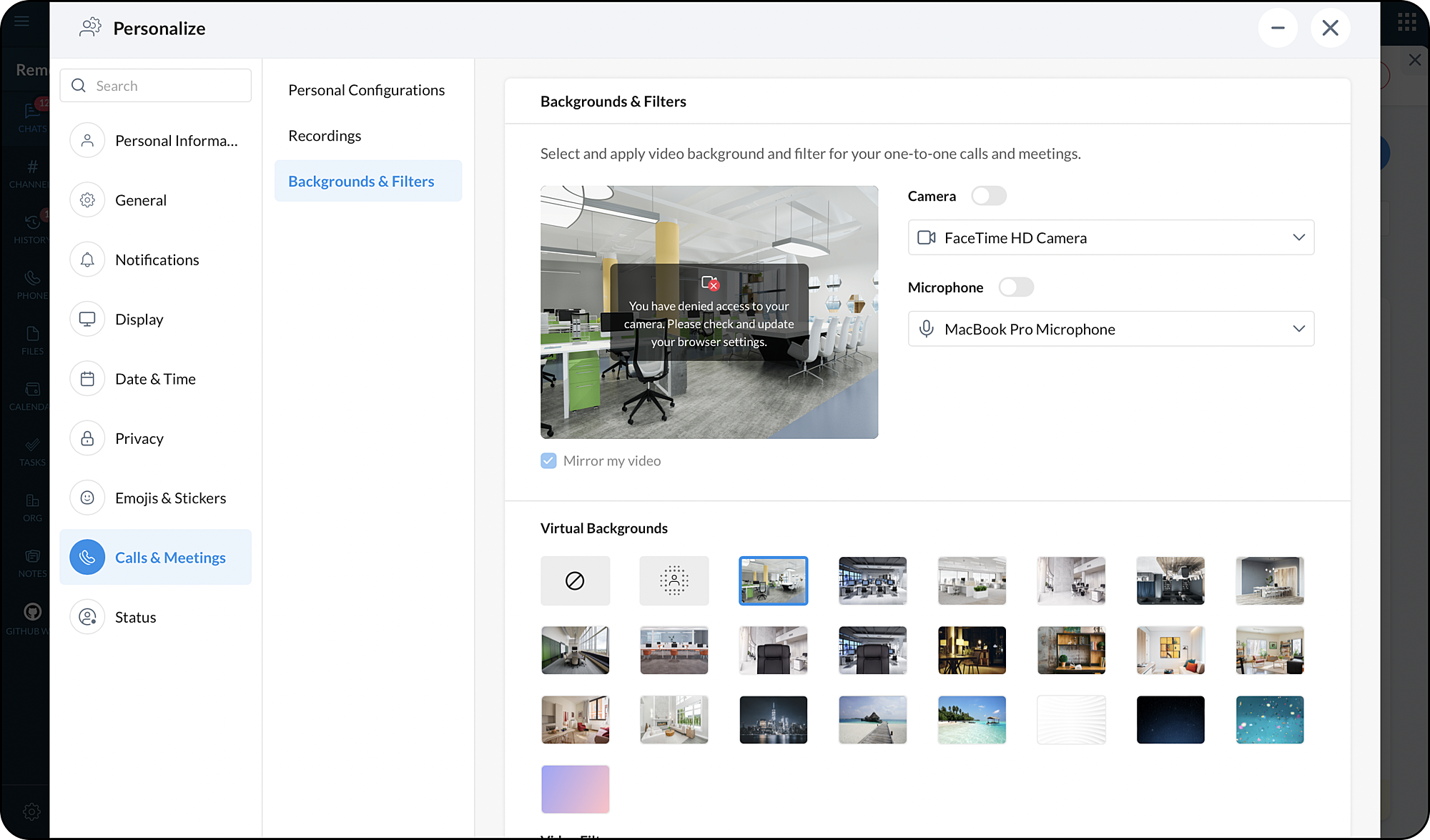1430x840 pixels.
Task: Open Notifications bell icon
Action: click(87, 260)
